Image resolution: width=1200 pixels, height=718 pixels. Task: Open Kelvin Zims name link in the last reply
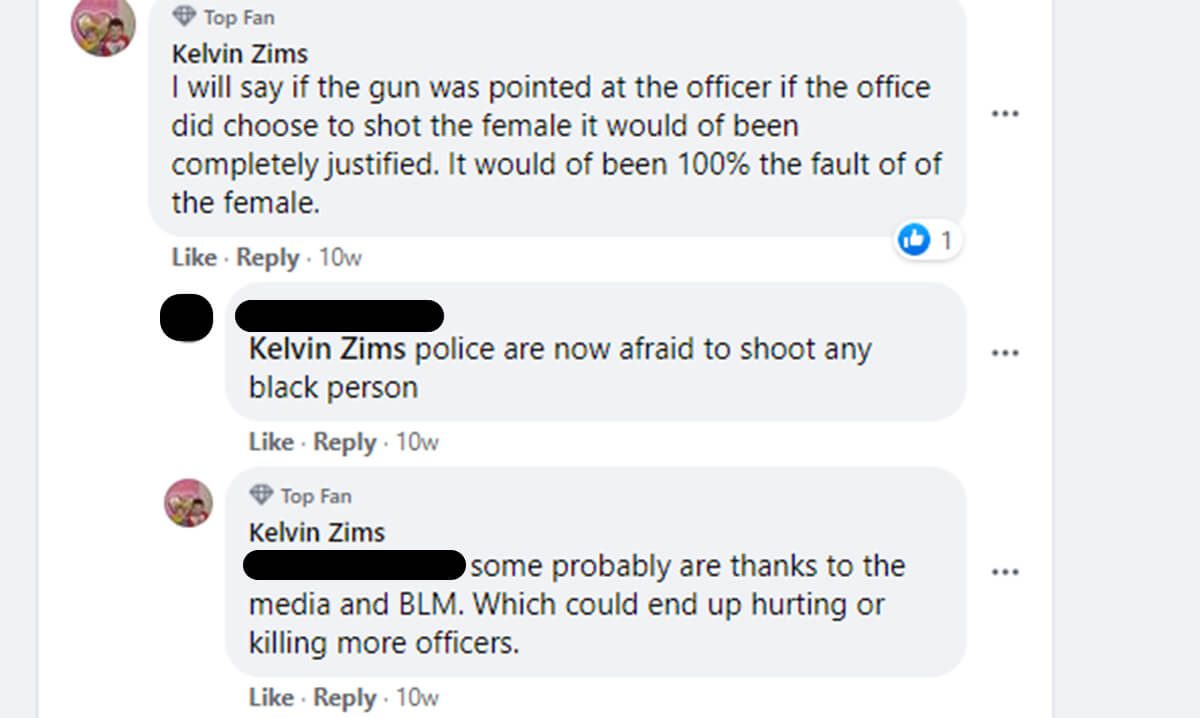tap(317, 532)
